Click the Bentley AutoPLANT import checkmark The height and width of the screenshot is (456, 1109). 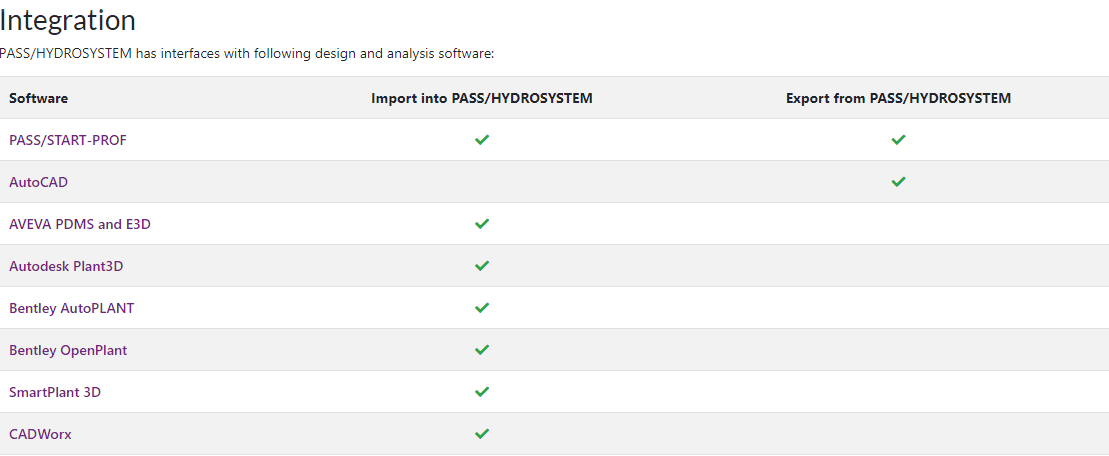482,308
